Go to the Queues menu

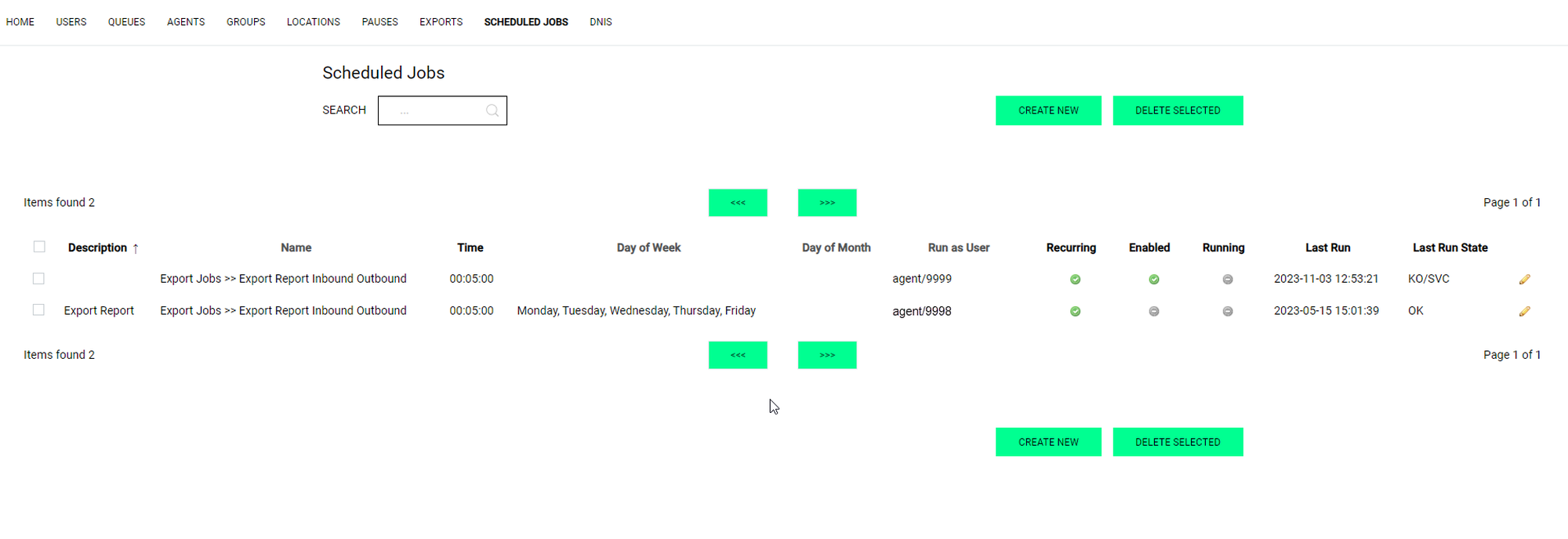[x=126, y=22]
